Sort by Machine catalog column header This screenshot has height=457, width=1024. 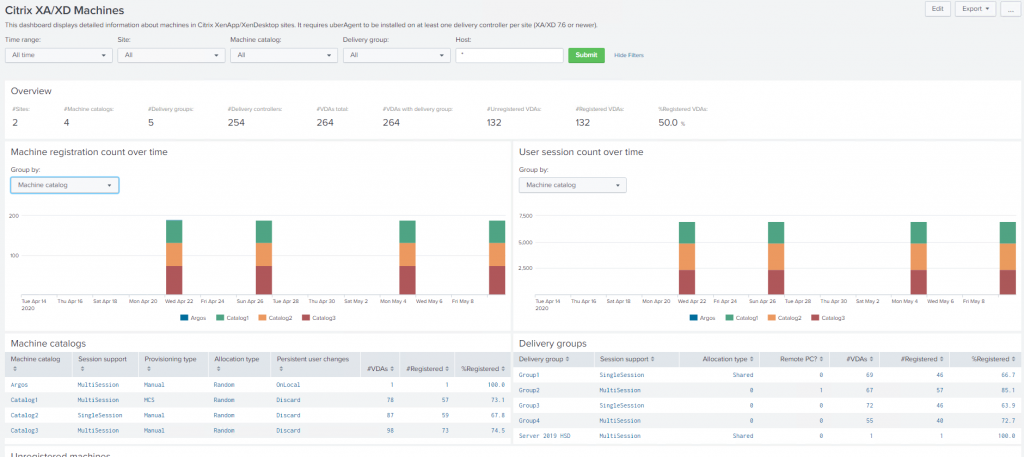pos(38,364)
